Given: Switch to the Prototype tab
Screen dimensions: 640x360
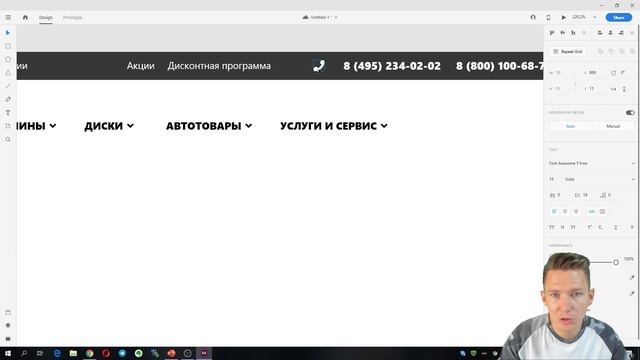Looking at the screenshot, I should pos(73,18).
